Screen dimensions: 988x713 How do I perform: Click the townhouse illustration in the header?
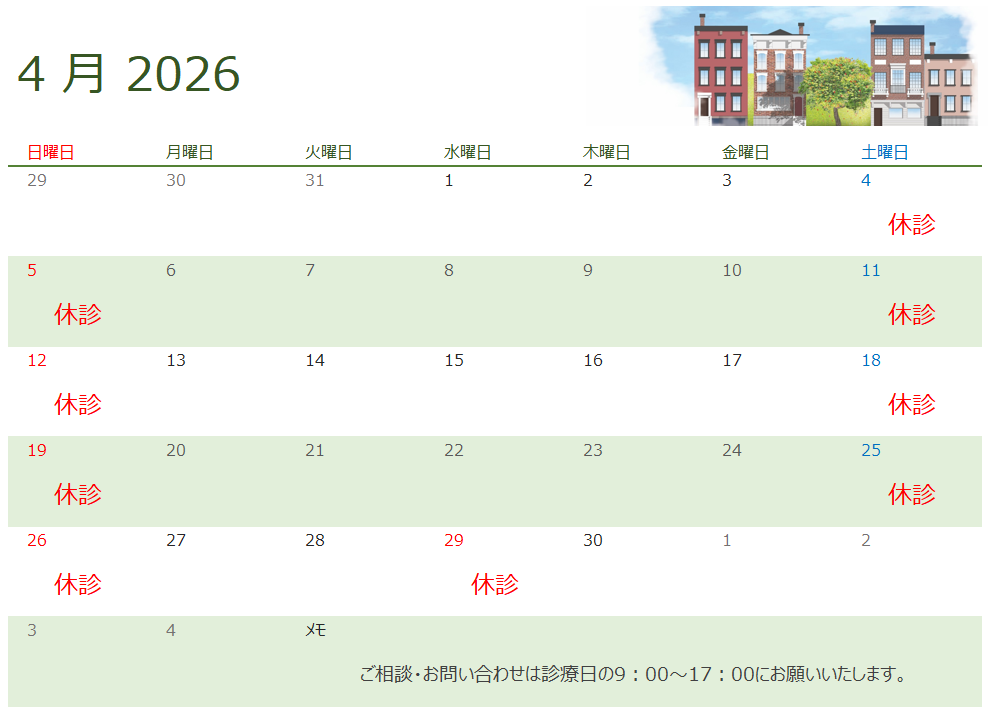click(x=812, y=67)
